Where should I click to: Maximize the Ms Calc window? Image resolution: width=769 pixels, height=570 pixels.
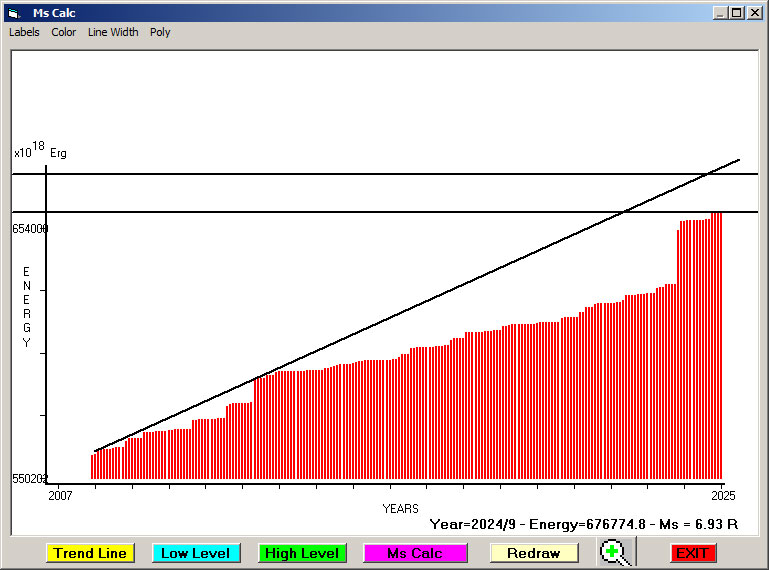click(736, 13)
